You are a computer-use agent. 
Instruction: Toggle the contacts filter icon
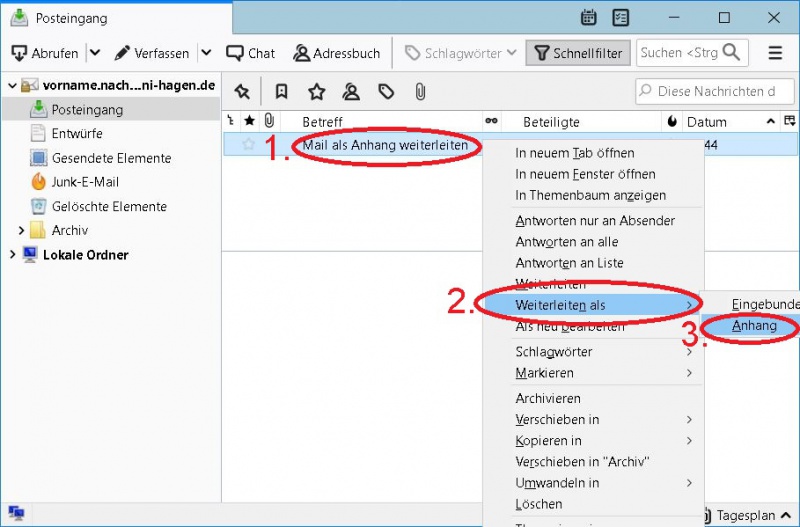click(x=351, y=92)
